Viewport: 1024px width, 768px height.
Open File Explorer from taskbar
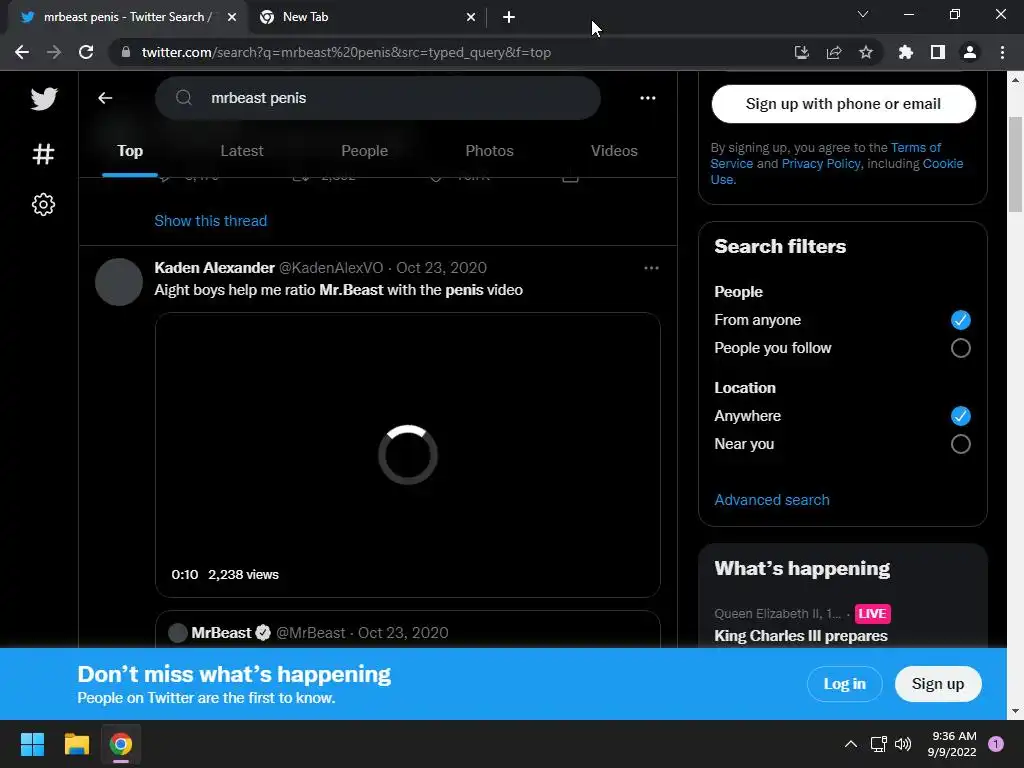(76, 744)
